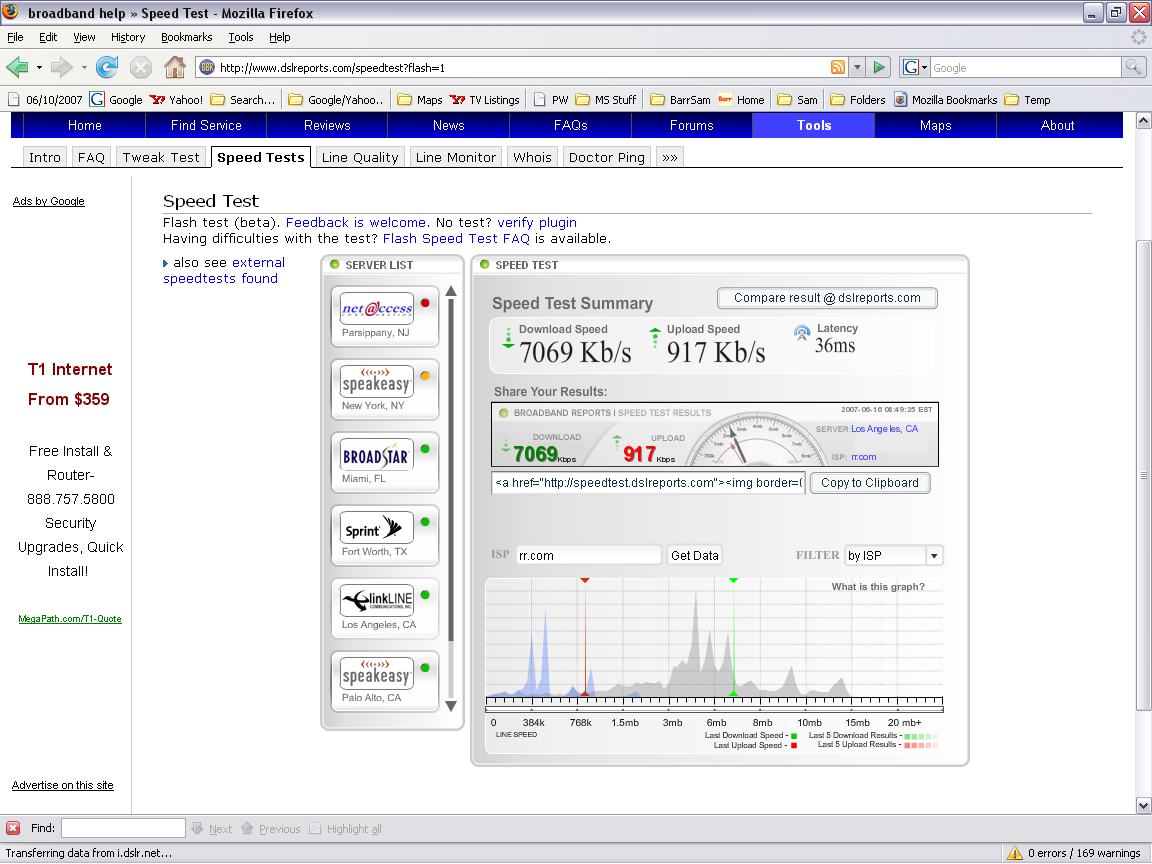Click Find Previous arrow button

coord(270,829)
